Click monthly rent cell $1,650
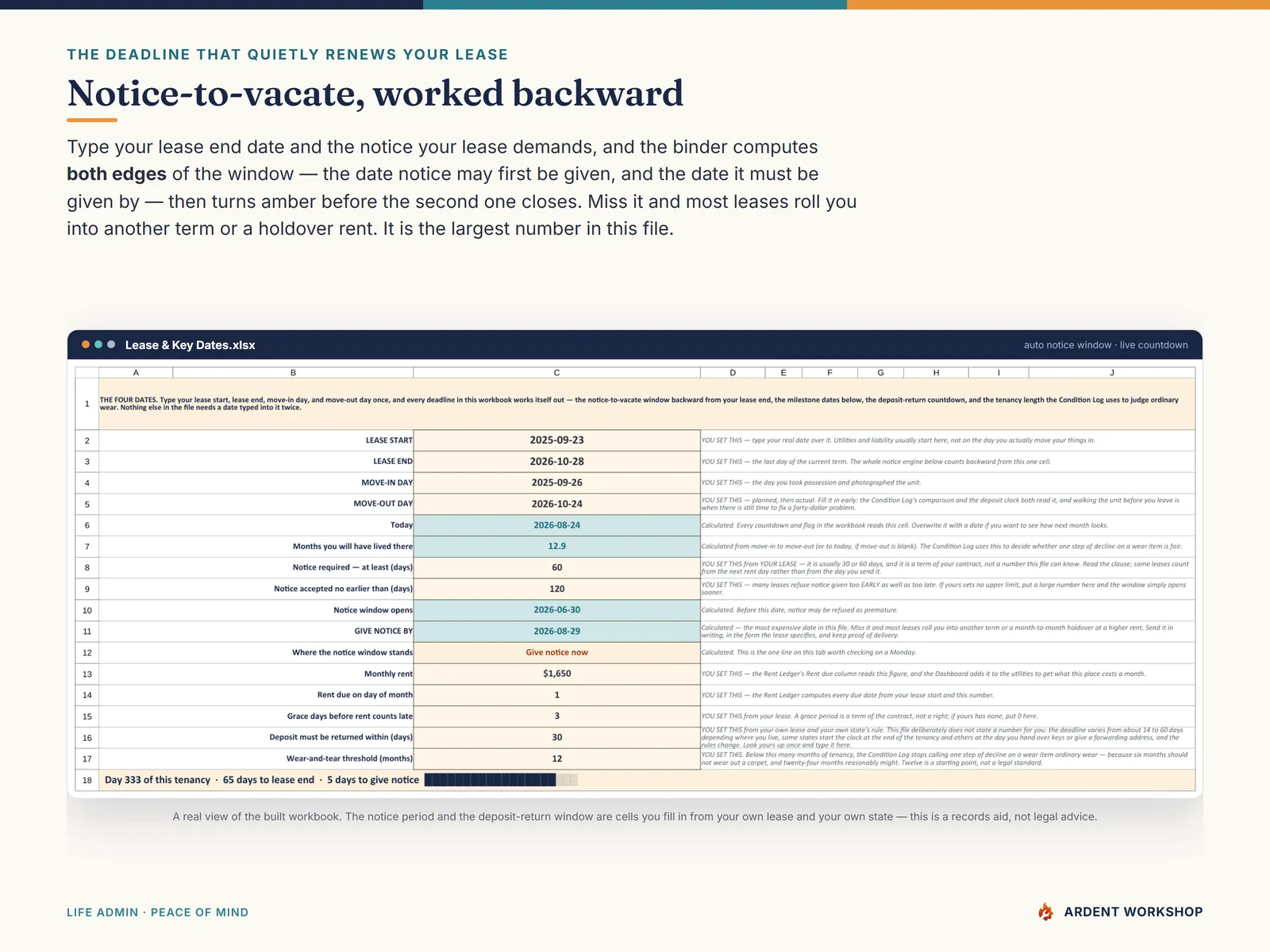 click(x=556, y=674)
